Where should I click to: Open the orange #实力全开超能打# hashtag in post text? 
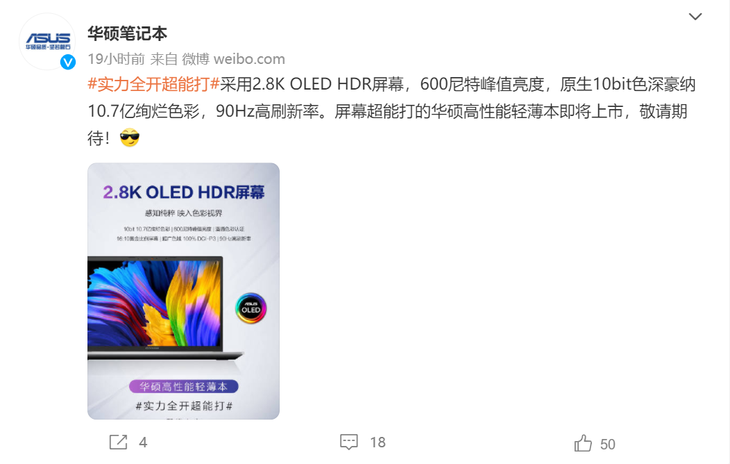coord(154,84)
